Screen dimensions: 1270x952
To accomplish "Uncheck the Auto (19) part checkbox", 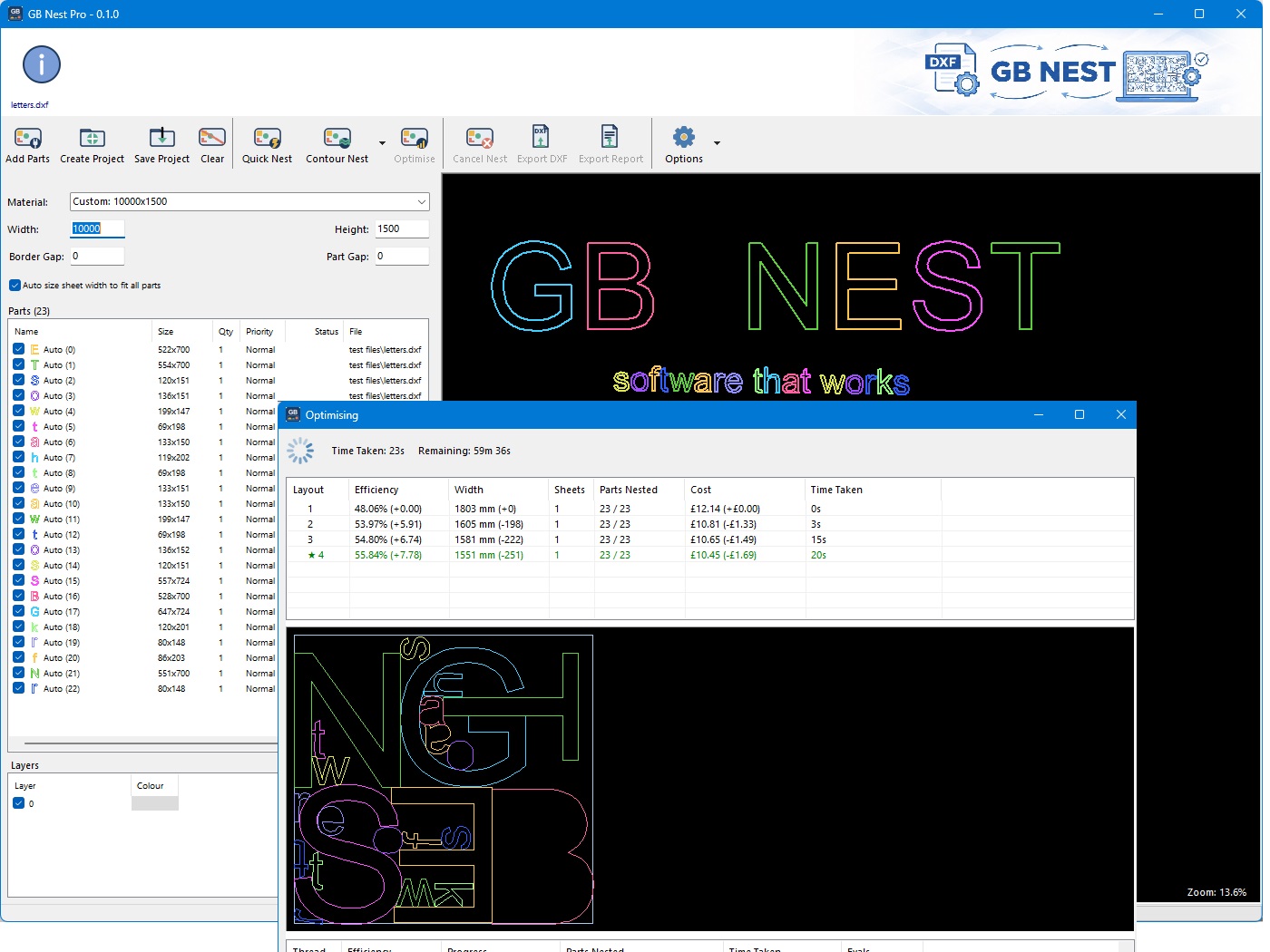I will point(18,642).
